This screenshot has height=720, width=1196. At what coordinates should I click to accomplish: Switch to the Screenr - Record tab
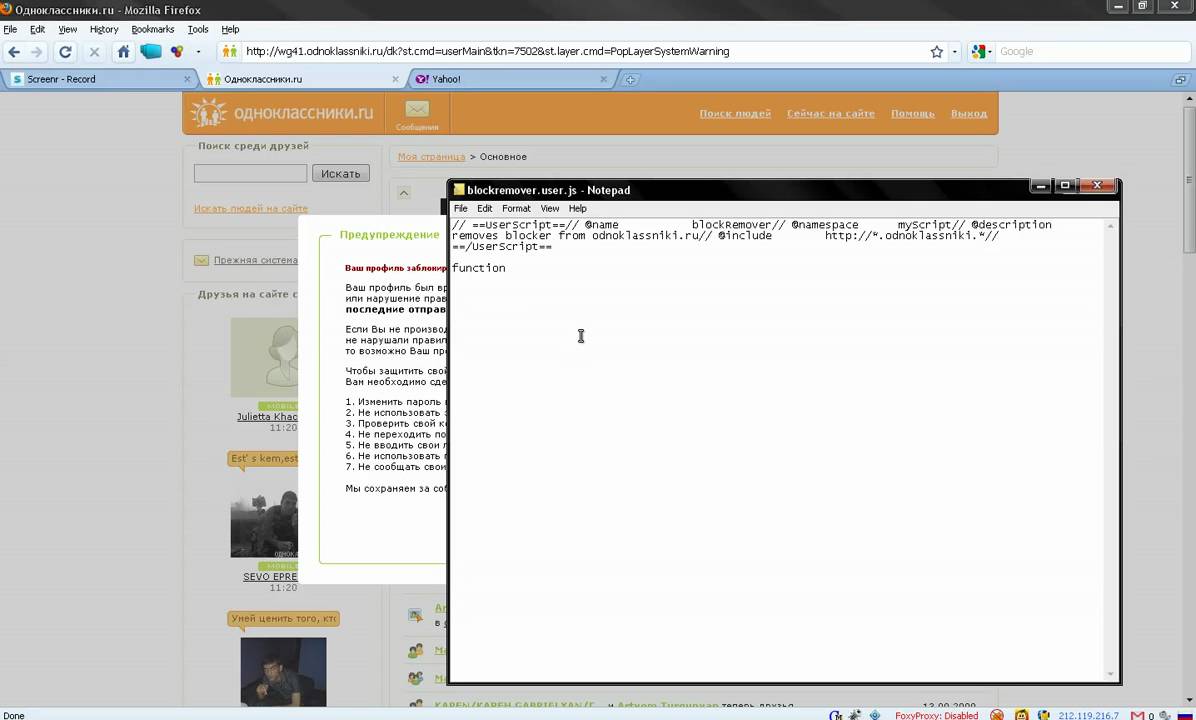point(99,79)
